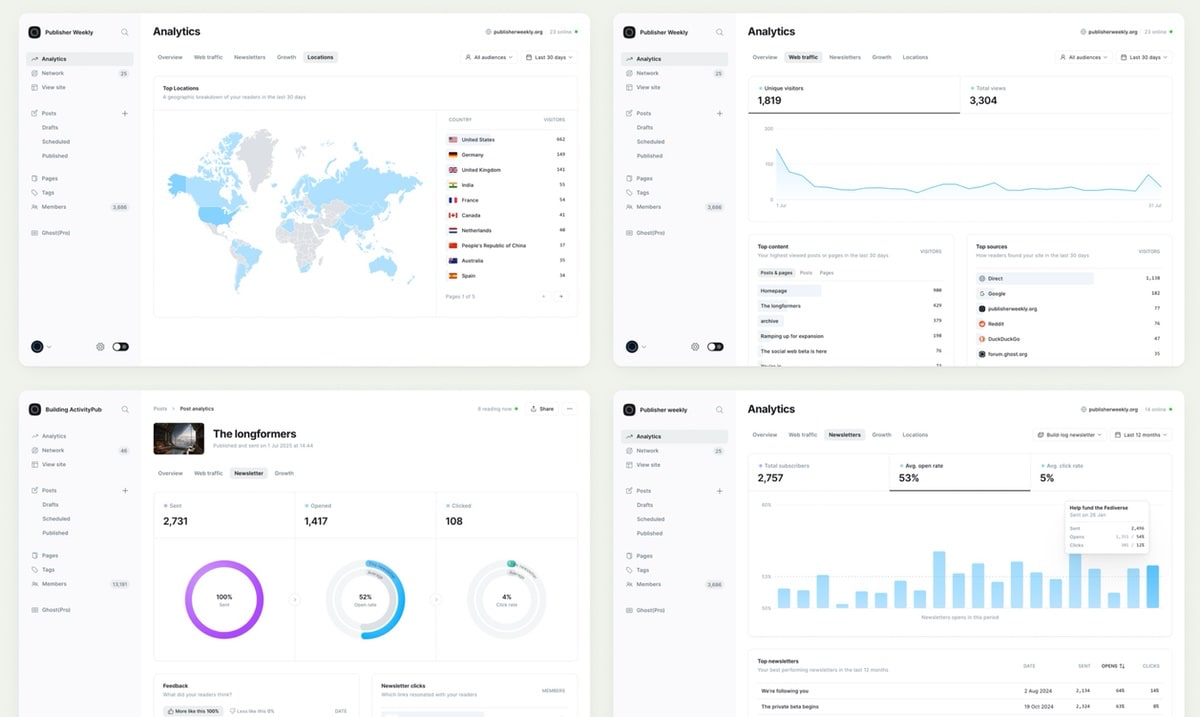Click the highlighted rightmost bar in the newsletter chart
The width and height of the screenshot is (1200, 717).
1152,587
